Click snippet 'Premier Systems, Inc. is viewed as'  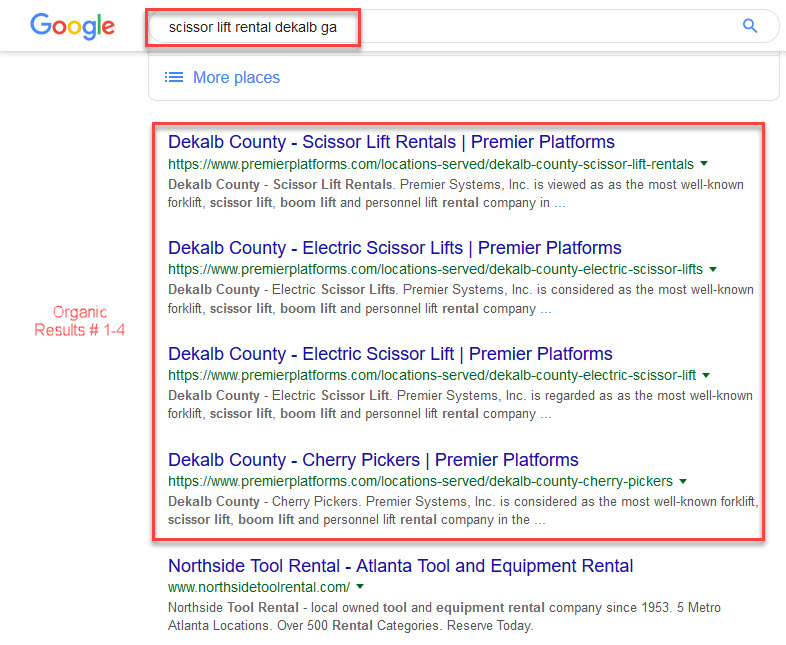502,184
